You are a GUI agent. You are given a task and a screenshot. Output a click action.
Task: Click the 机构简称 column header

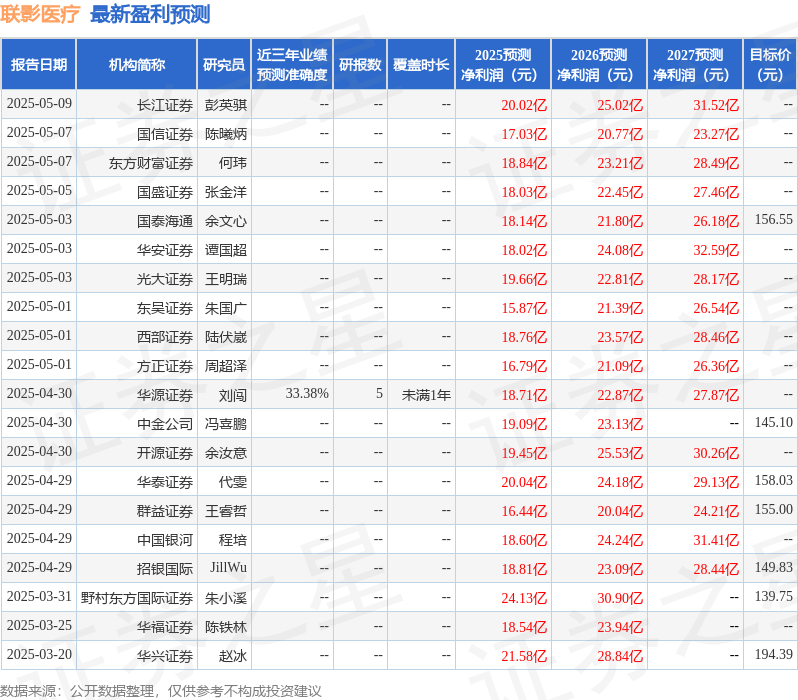point(136,65)
